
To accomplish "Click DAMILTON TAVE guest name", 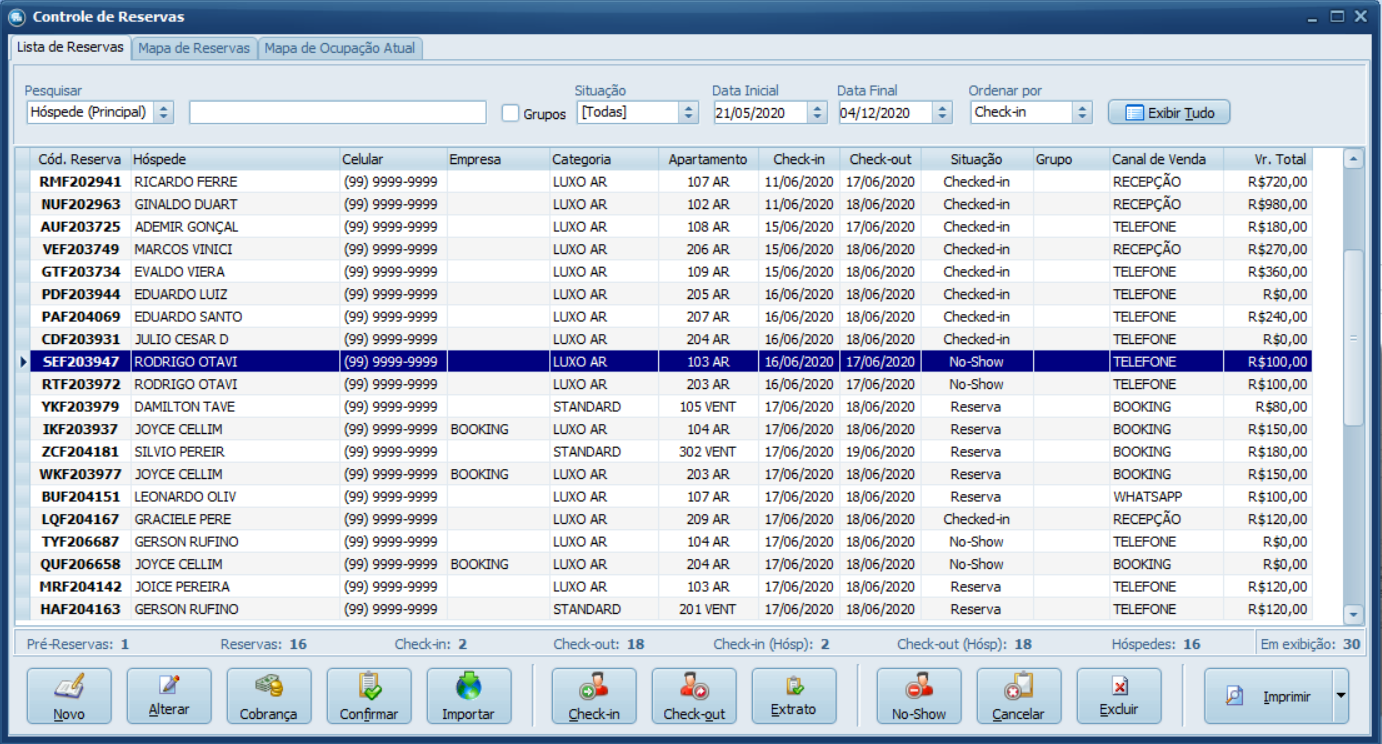I will click(x=185, y=407).
